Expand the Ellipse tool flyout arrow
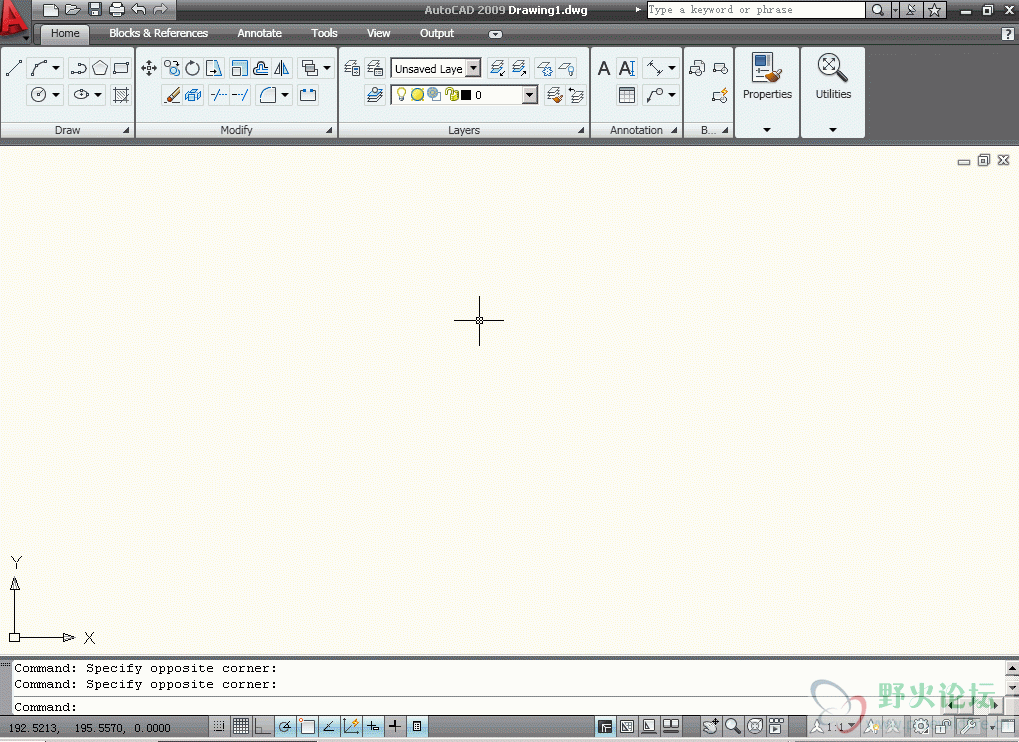This screenshot has height=742, width=1019. [x=97, y=95]
